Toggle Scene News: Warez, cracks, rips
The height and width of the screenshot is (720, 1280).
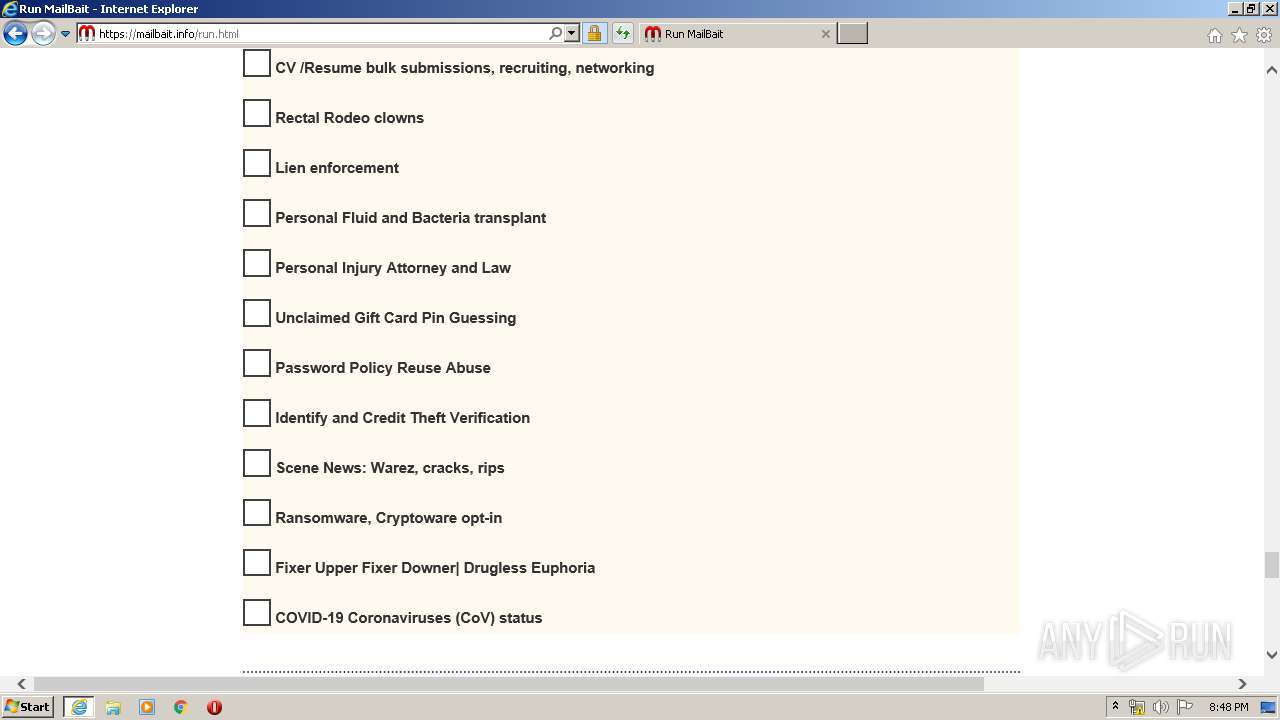[257, 463]
